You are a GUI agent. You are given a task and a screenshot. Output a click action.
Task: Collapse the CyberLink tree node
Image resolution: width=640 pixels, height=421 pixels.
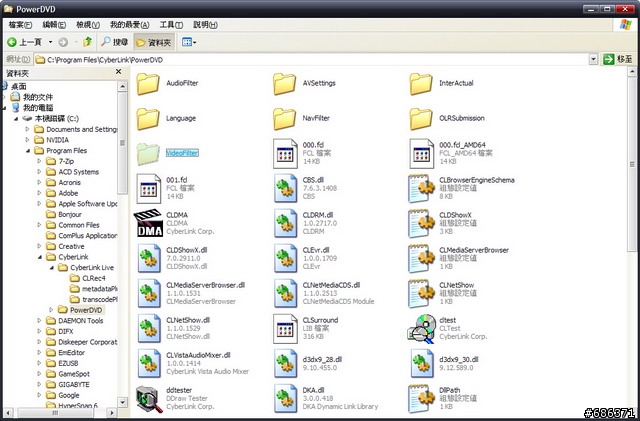40,257
